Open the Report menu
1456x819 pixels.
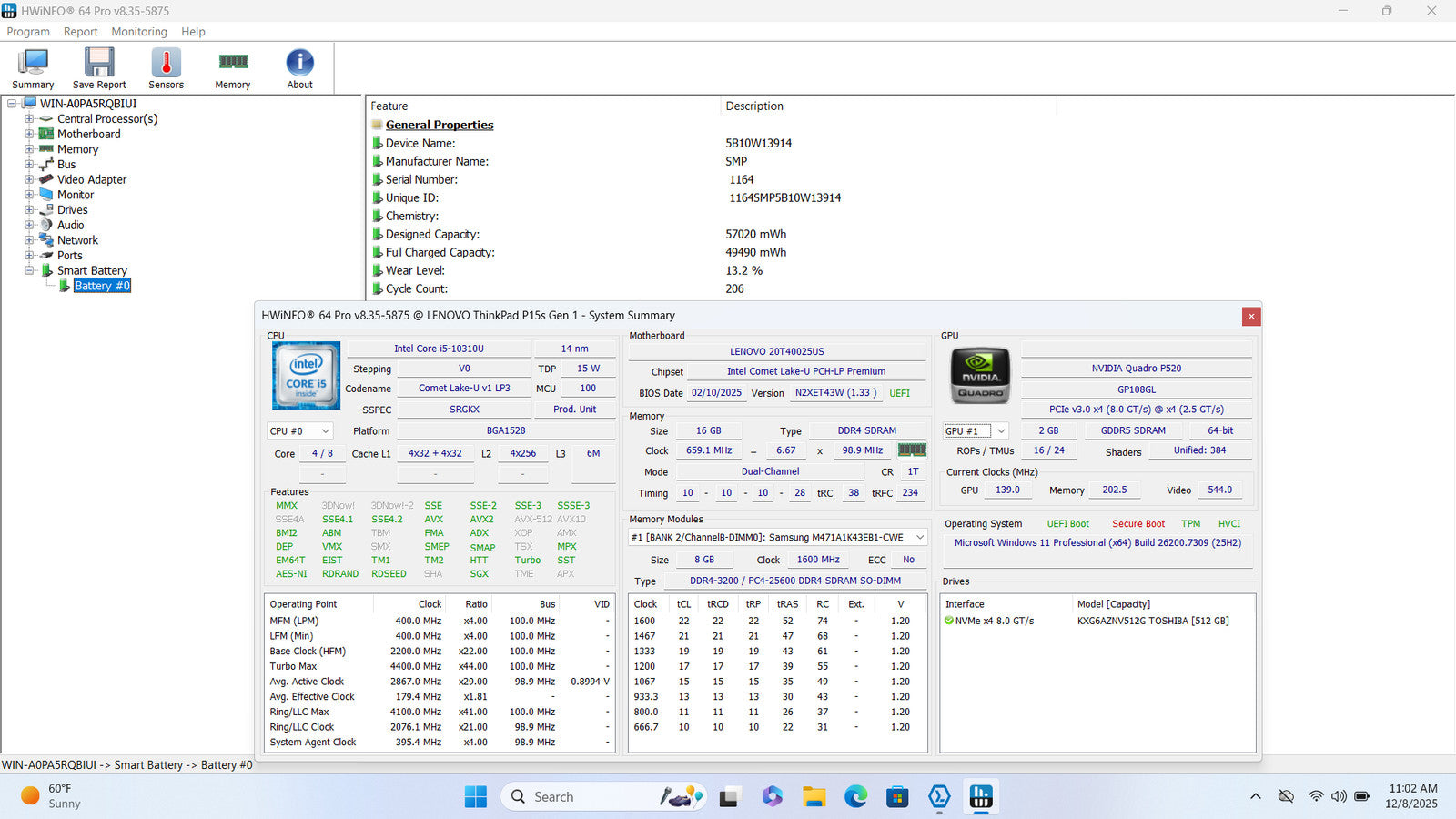pyautogui.click(x=80, y=32)
